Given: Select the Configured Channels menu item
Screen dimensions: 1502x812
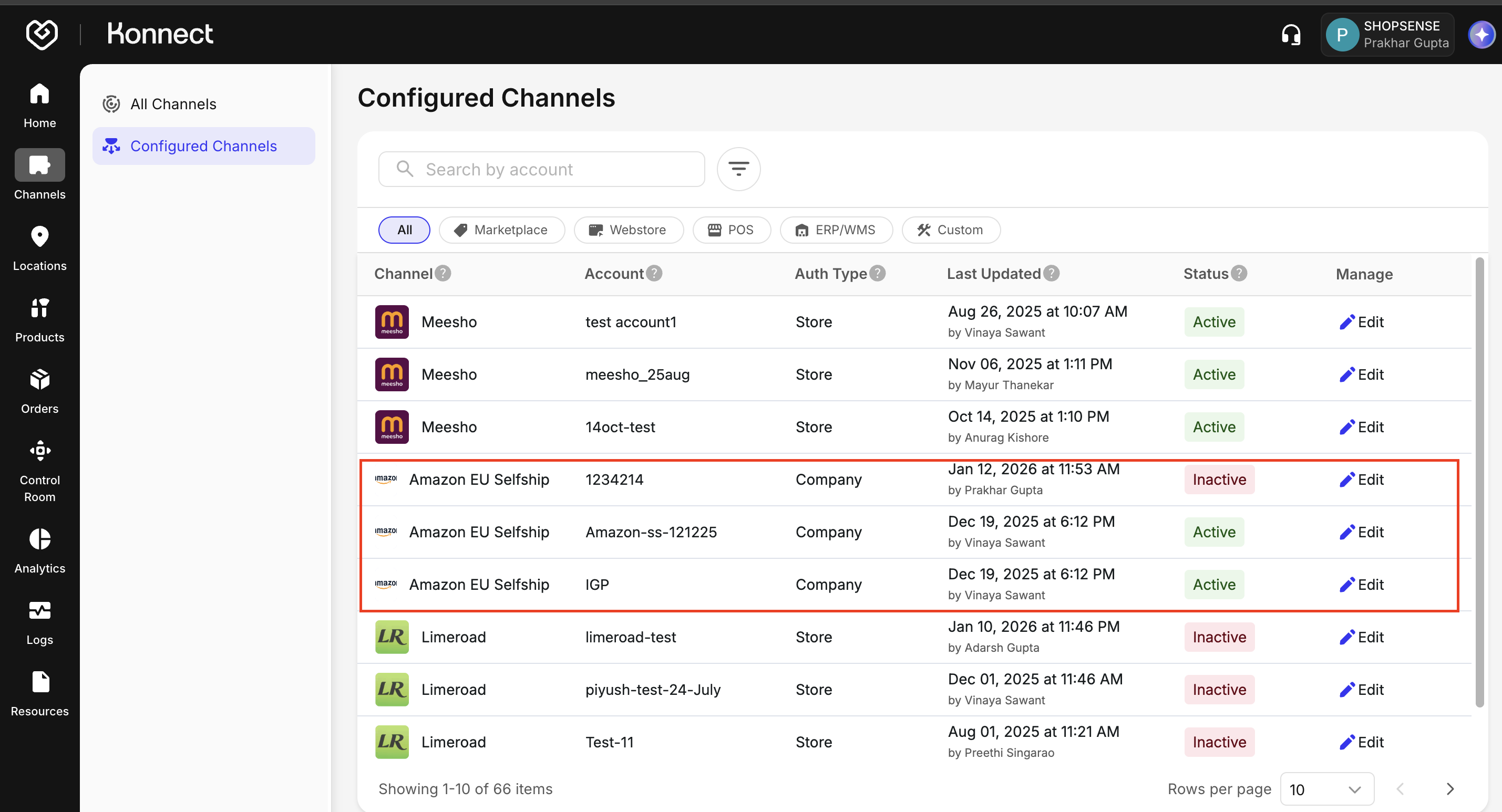Looking at the screenshot, I should 203,147.
